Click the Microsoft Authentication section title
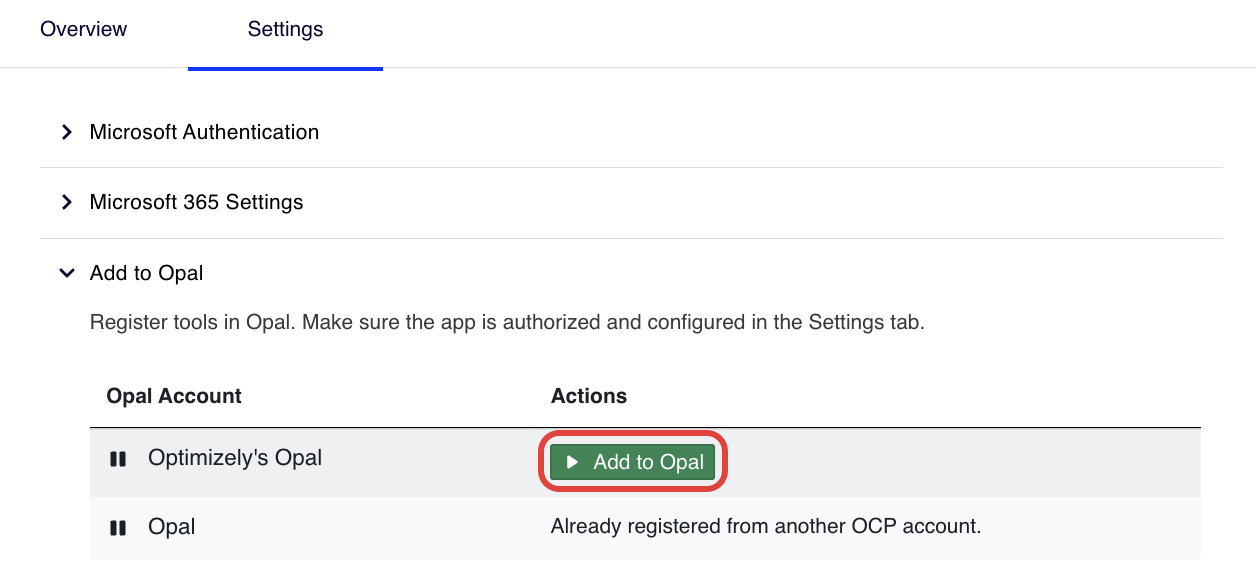The image size is (1256, 588). coord(204,132)
